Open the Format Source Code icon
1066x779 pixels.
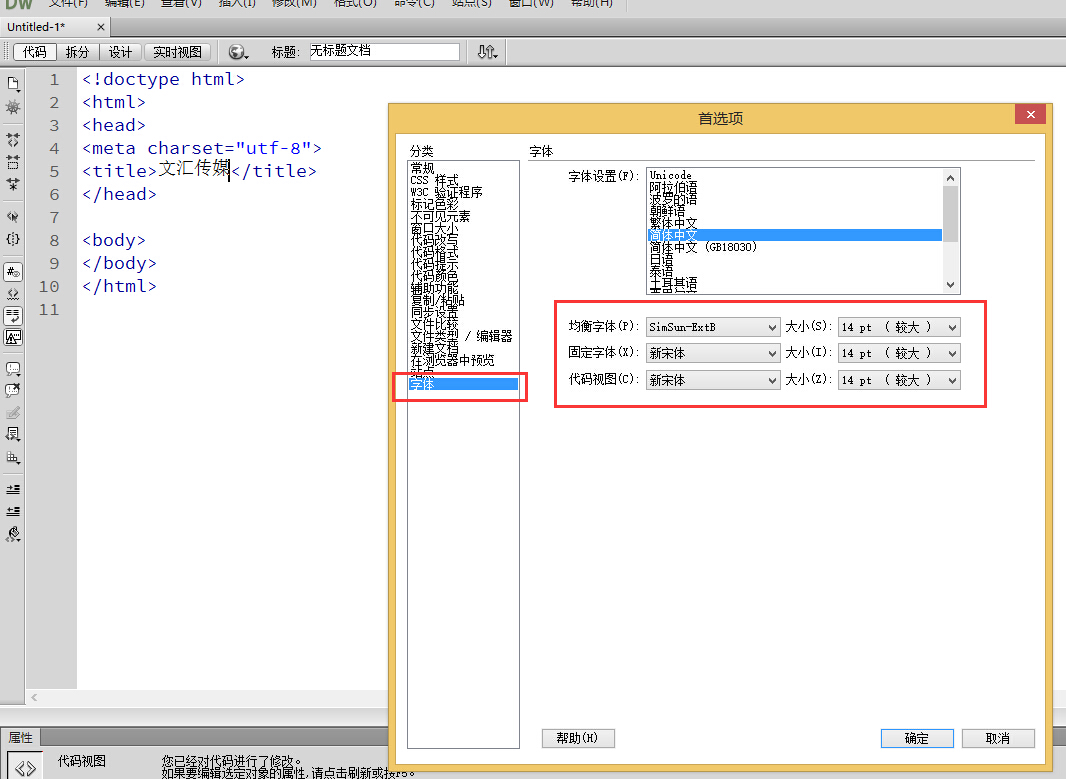pyautogui.click(x=13, y=534)
